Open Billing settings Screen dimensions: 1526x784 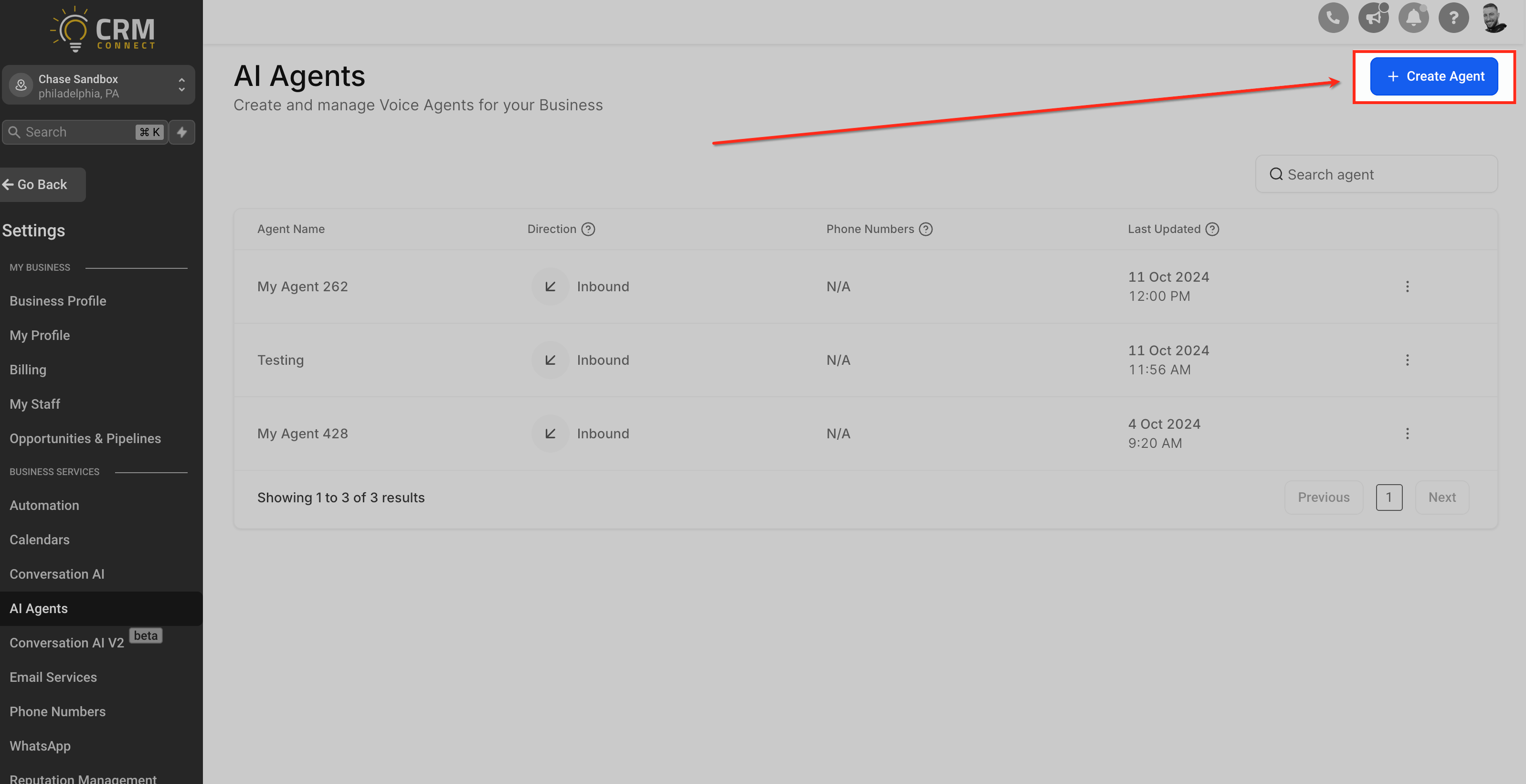tap(28, 370)
